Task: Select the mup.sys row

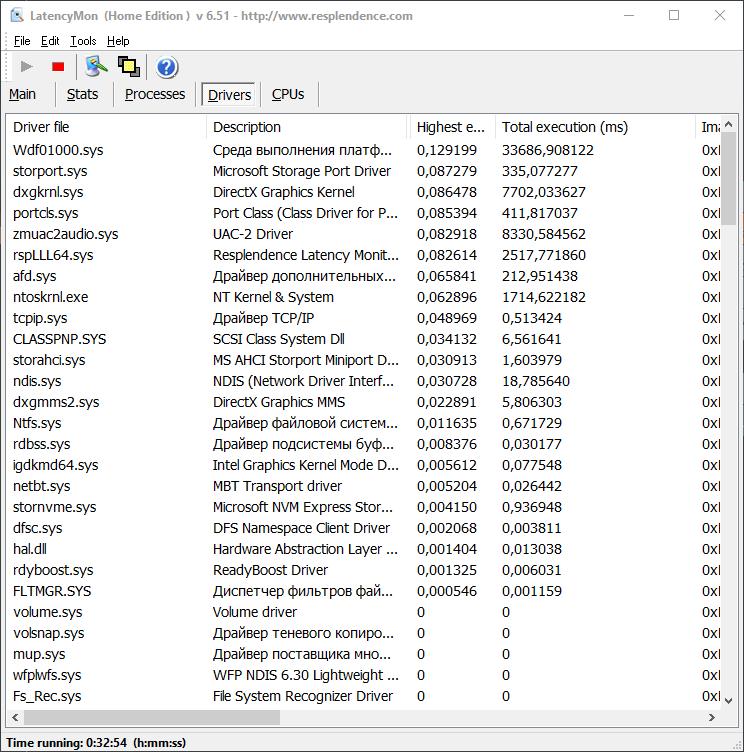Action: 363,654
